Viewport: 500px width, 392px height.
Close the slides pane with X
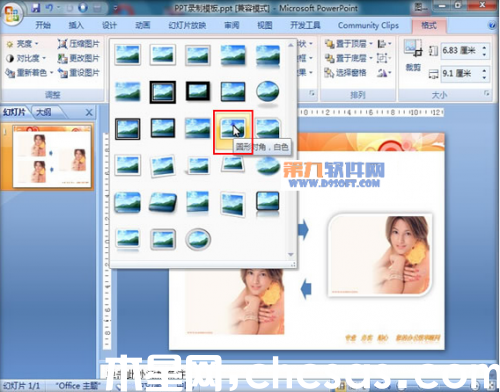click(89, 113)
